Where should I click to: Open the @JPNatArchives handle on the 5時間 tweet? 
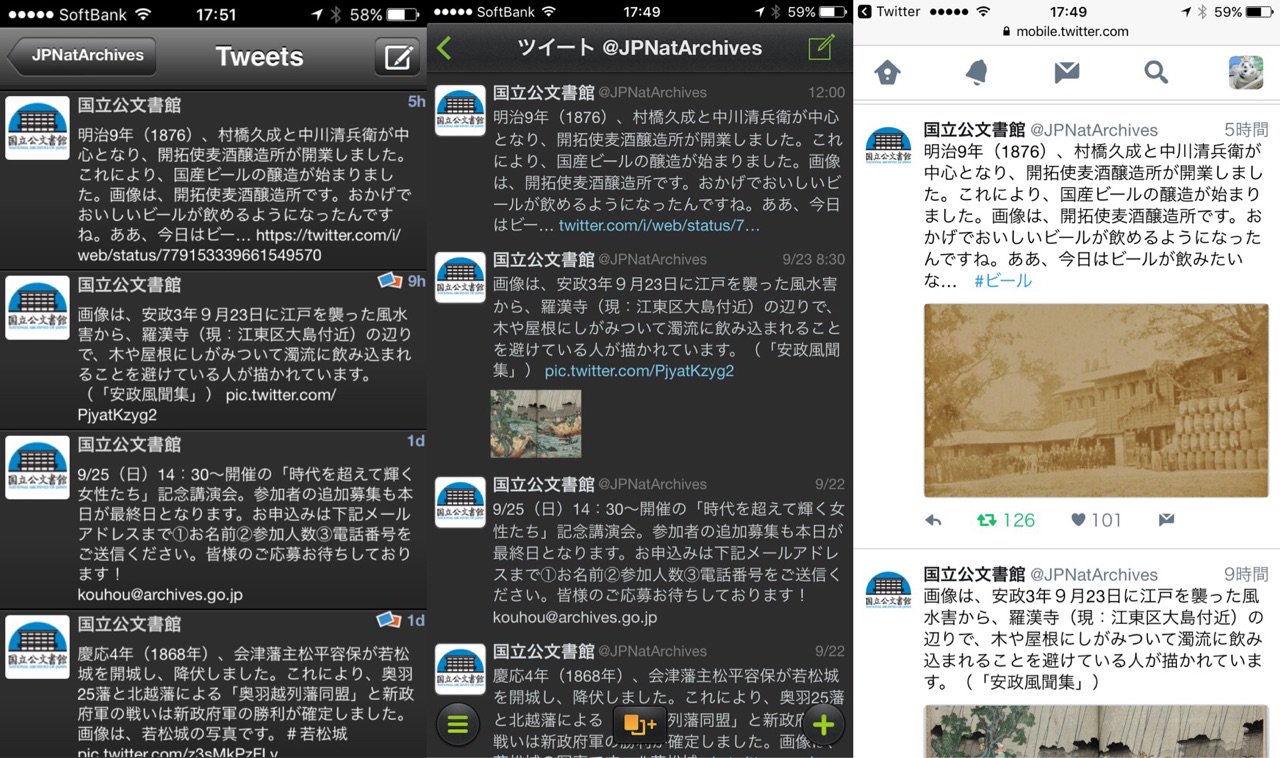[1094, 130]
